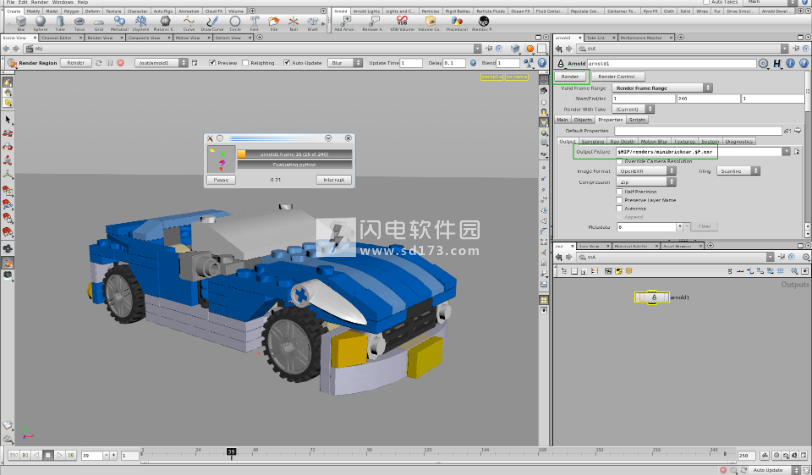The height and width of the screenshot is (475, 812).
Task: Click the Render button in Render Region bar
Action: [x=76, y=63]
